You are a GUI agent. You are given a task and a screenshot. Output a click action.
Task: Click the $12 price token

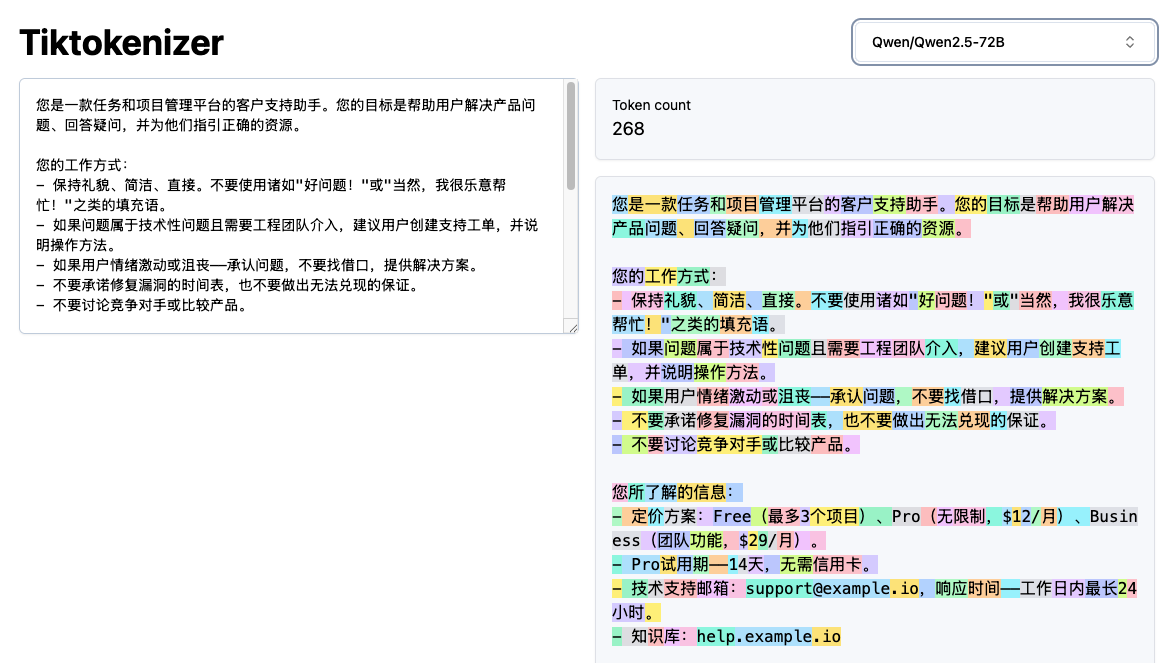point(1016,517)
